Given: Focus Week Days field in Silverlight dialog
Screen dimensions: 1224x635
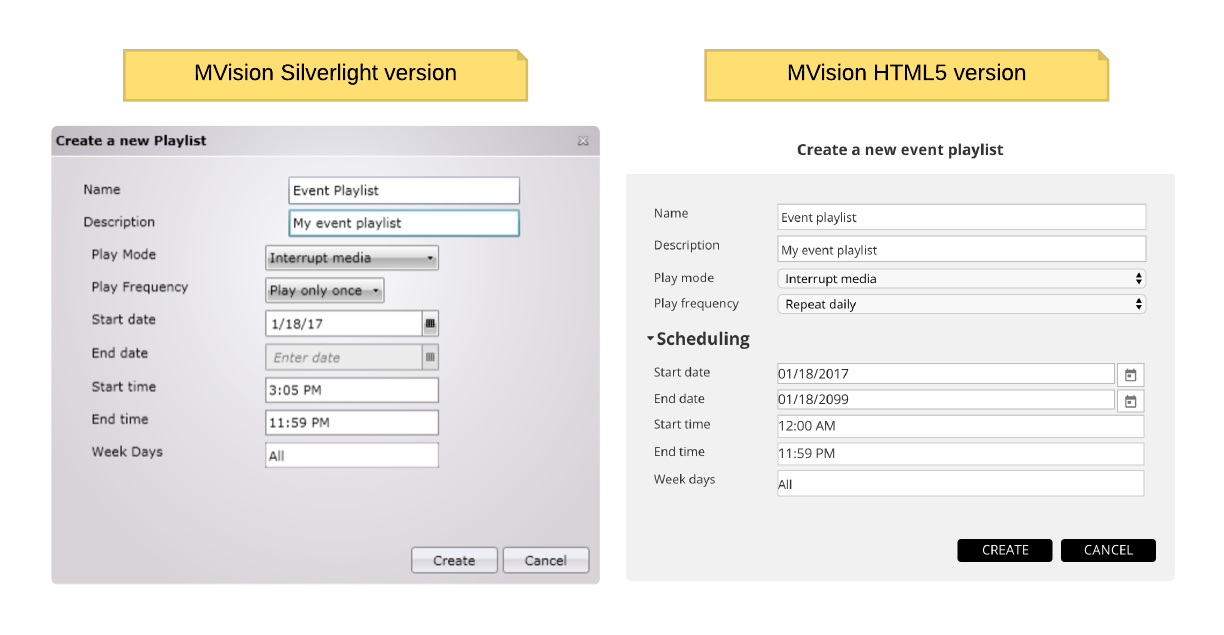Looking at the screenshot, I should tap(352, 455).
